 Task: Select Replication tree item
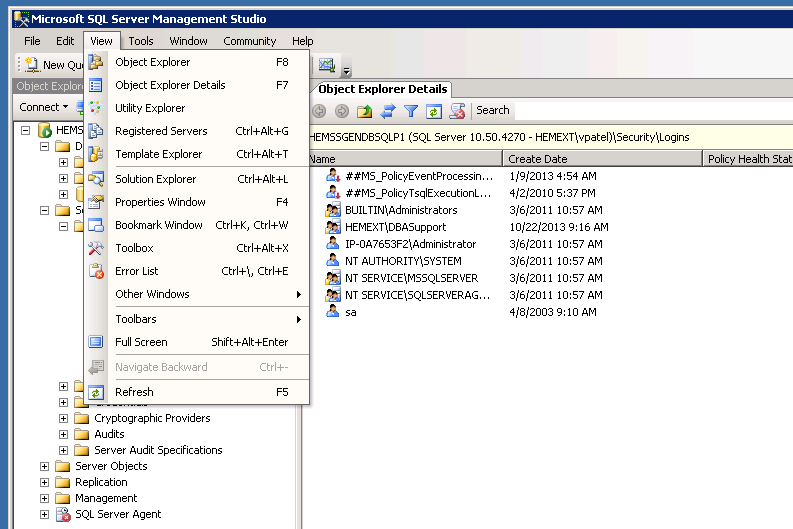(101, 482)
